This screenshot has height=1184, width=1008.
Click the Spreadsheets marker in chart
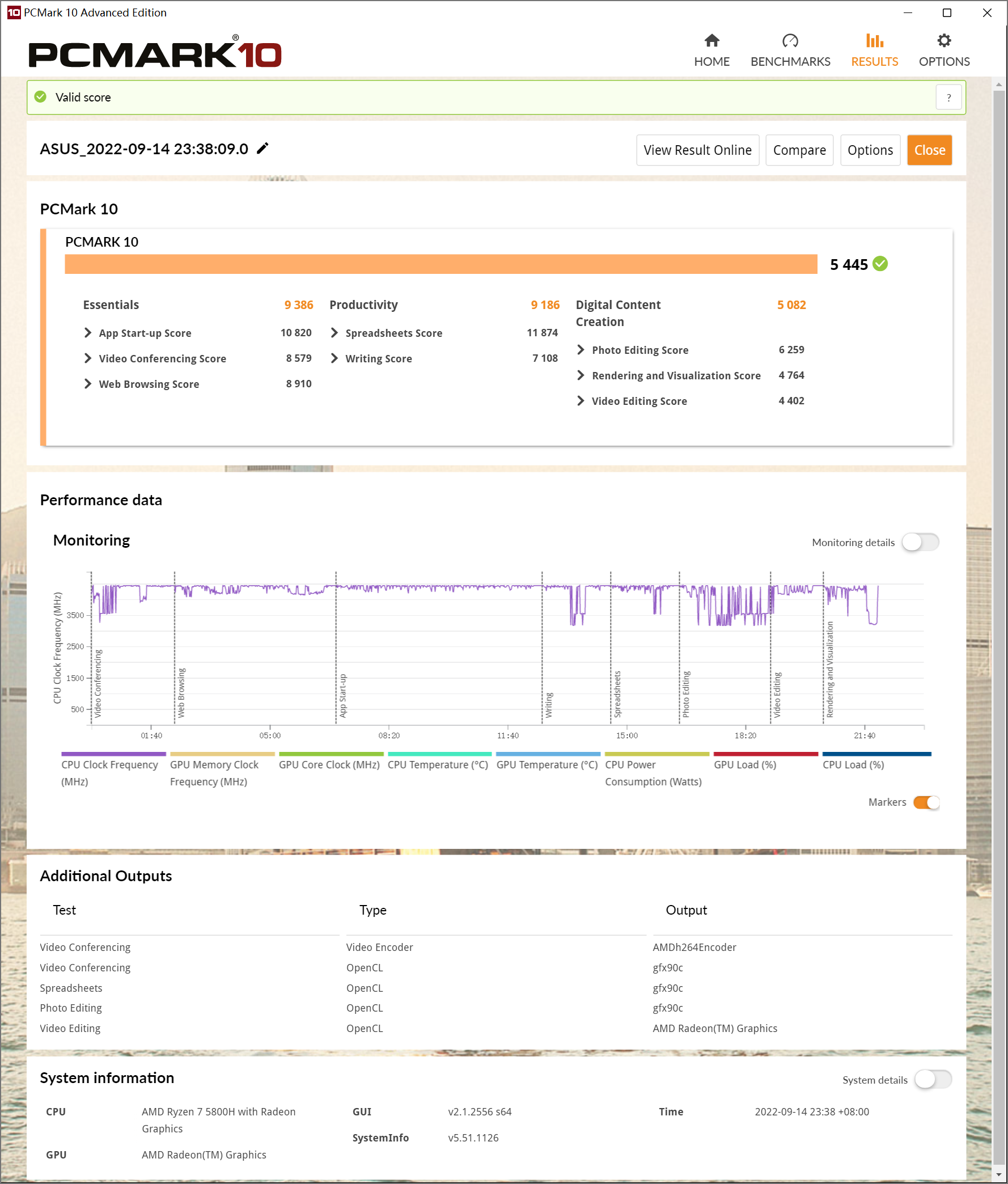[617, 694]
